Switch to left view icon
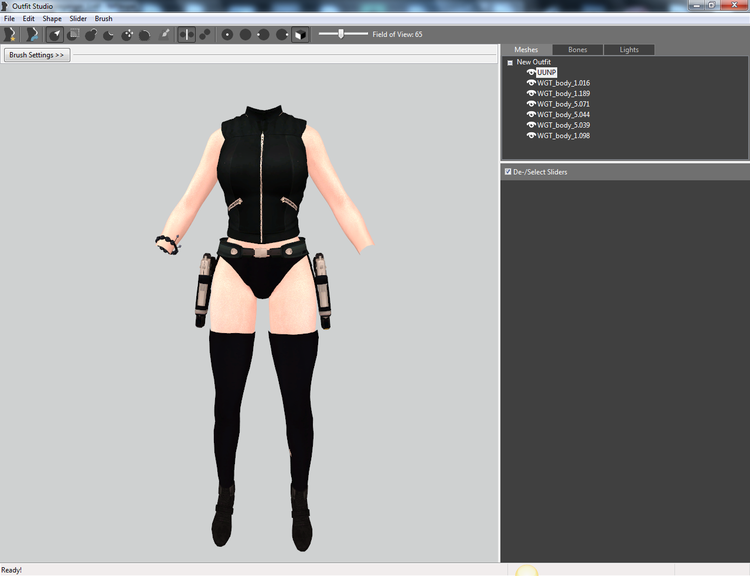The width and height of the screenshot is (750, 576). pyautogui.click(x=264, y=34)
